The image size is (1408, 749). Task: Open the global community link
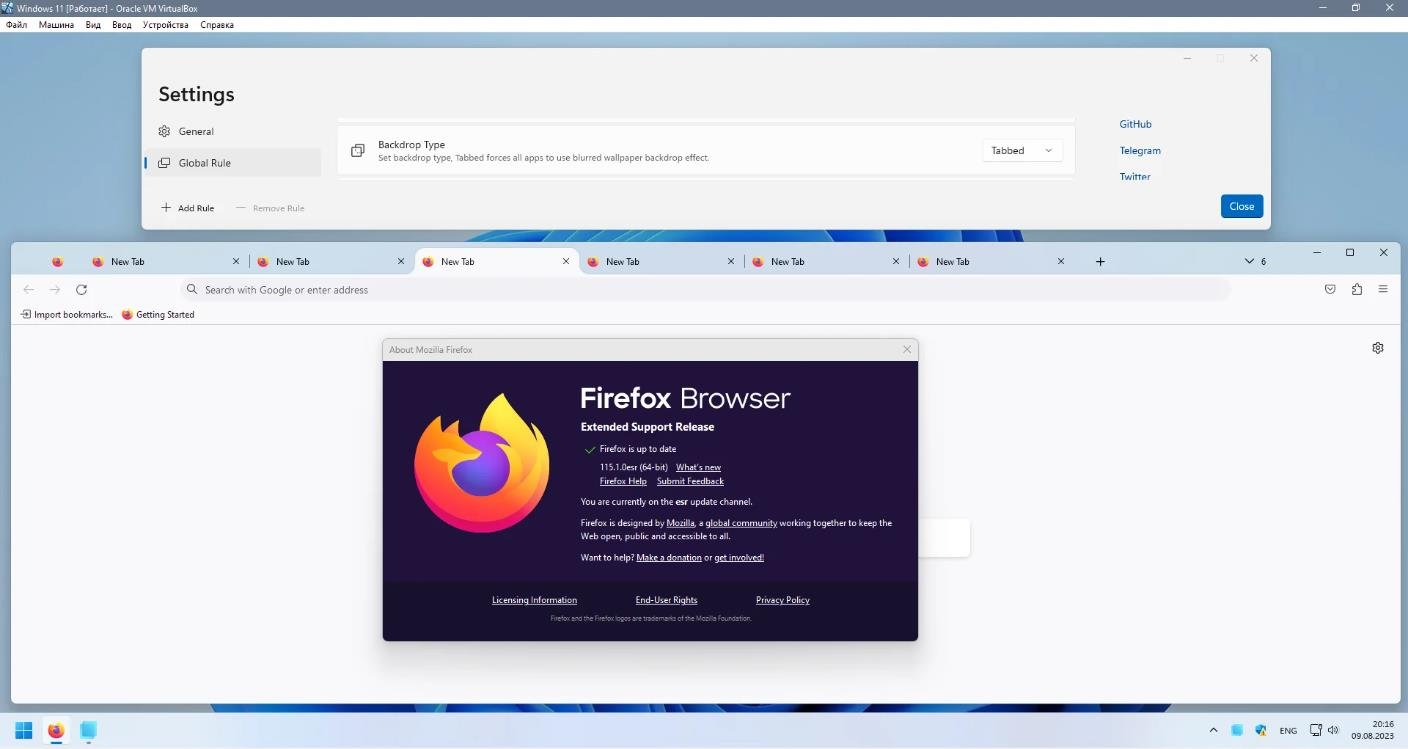click(741, 523)
